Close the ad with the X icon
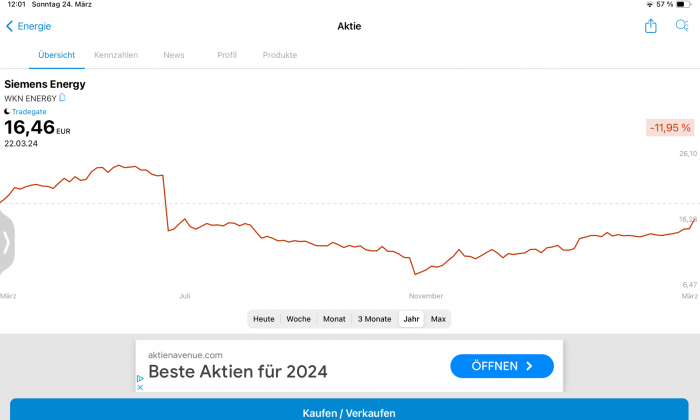The width and height of the screenshot is (700, 420). tap(140, 387)
